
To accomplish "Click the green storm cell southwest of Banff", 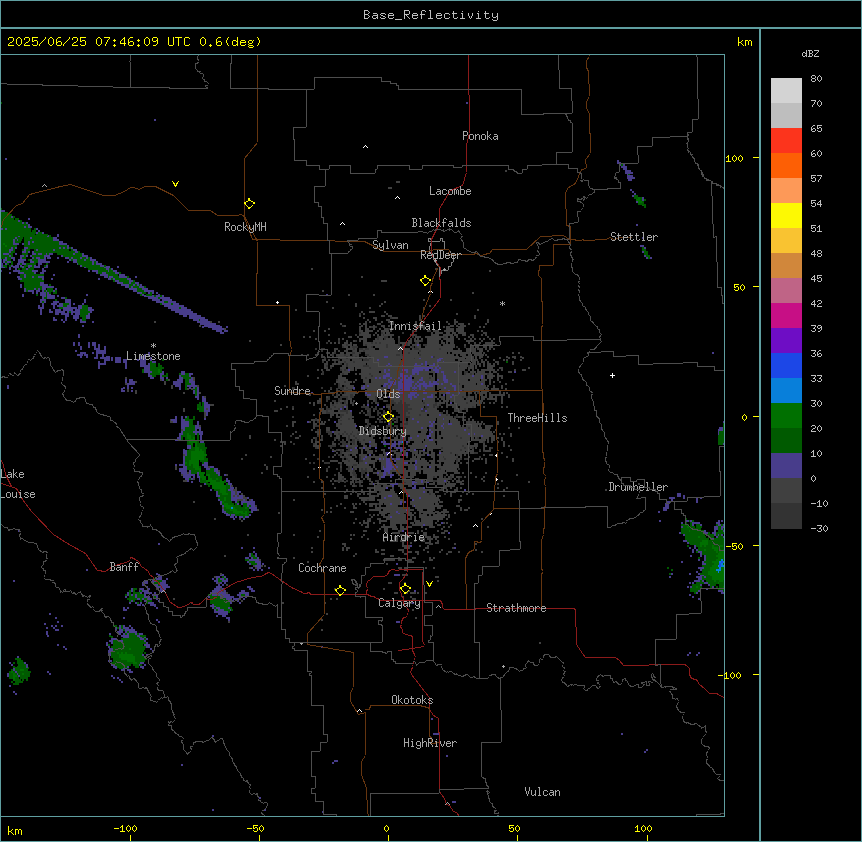I will [x=129, y=649].
